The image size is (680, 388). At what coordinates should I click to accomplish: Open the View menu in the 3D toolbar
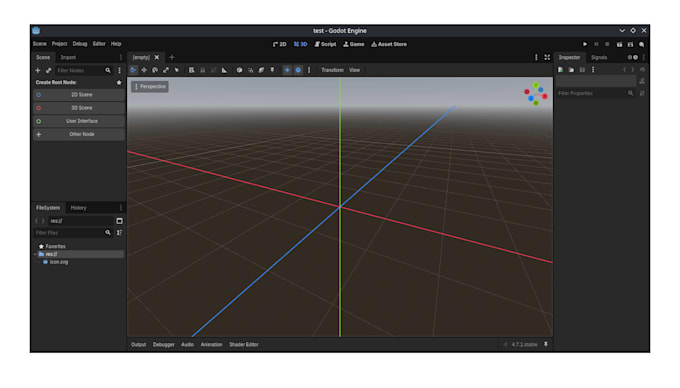[354, 70]
